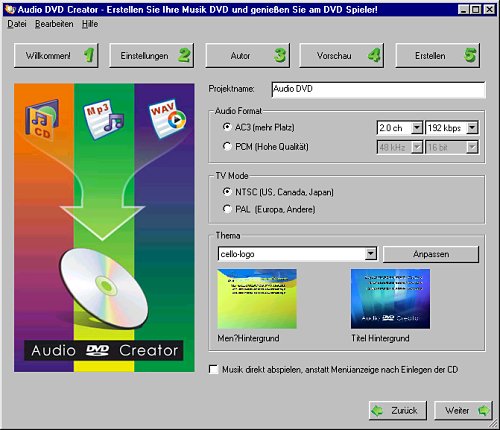Maximize the Audio DVD Creator window
This screenshot has height=430, width=500.
point(476,10)
